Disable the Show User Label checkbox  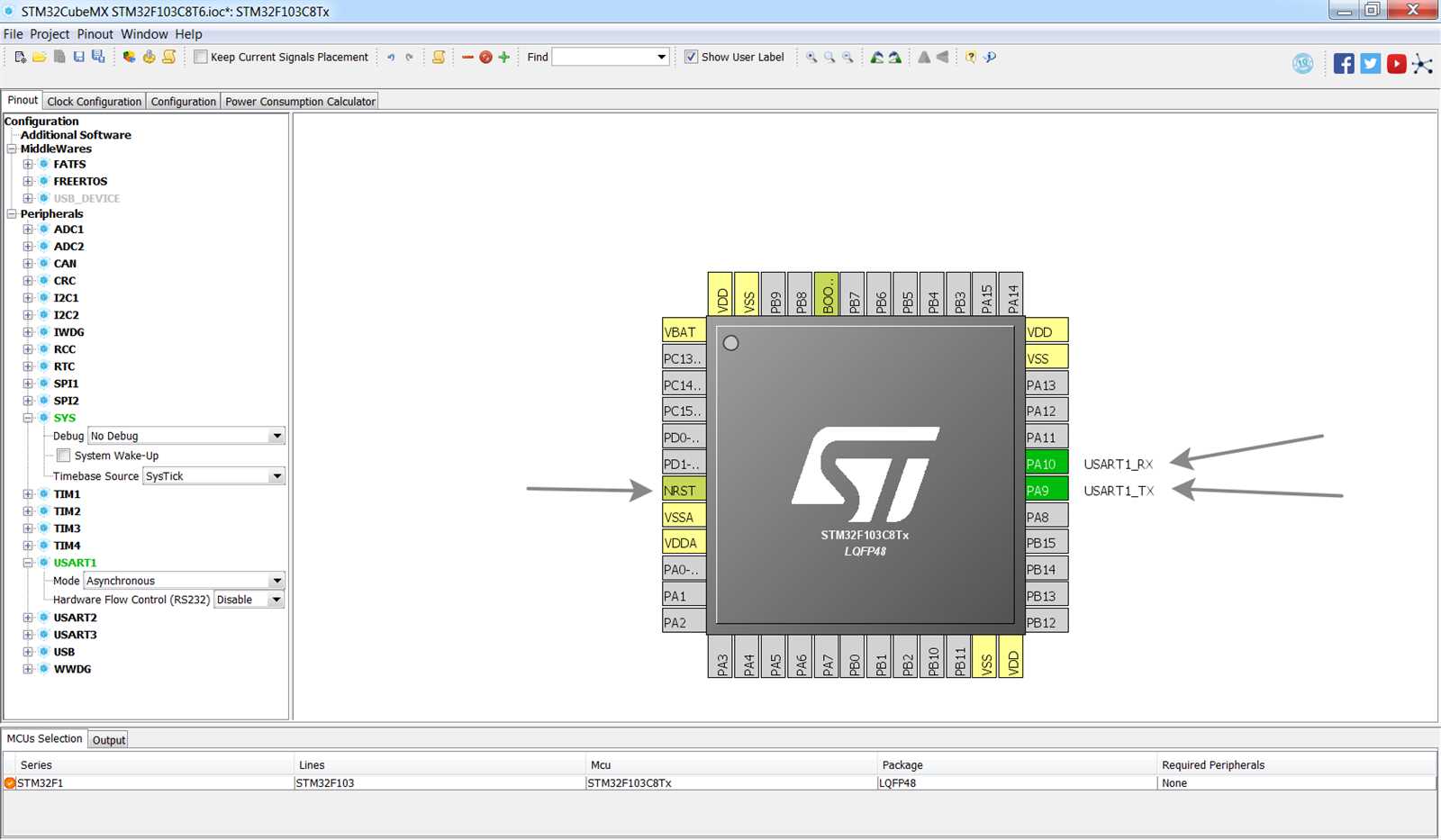tap(690, 57)
